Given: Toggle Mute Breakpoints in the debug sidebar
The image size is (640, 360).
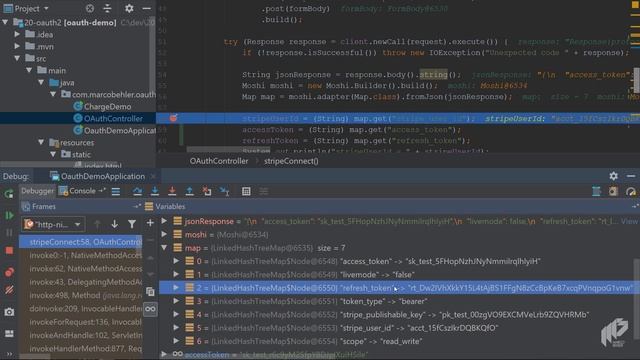Looking at the screenshot, I should (9, 290).
